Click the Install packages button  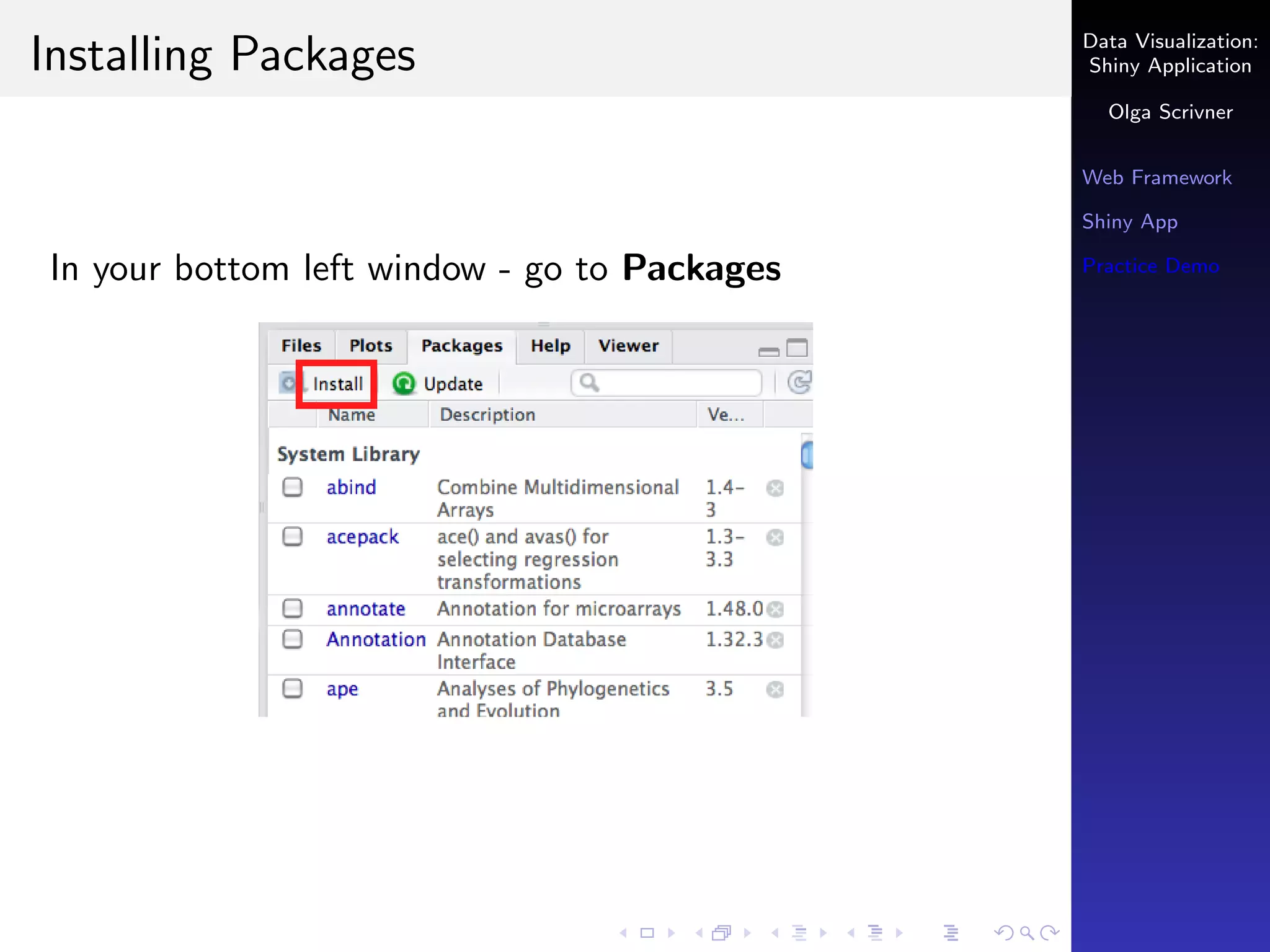[x=337, y=384]
